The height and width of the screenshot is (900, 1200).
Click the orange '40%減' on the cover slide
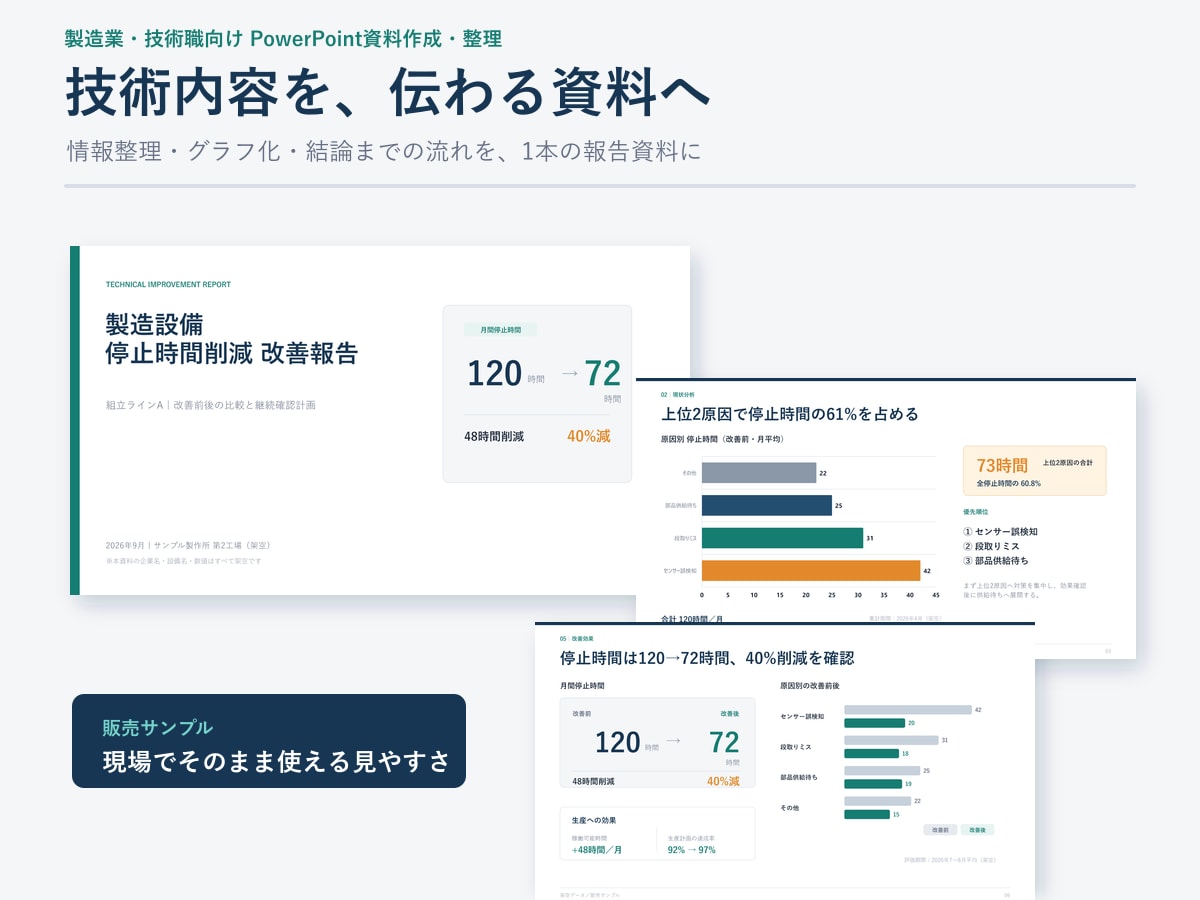coord(588,436)
